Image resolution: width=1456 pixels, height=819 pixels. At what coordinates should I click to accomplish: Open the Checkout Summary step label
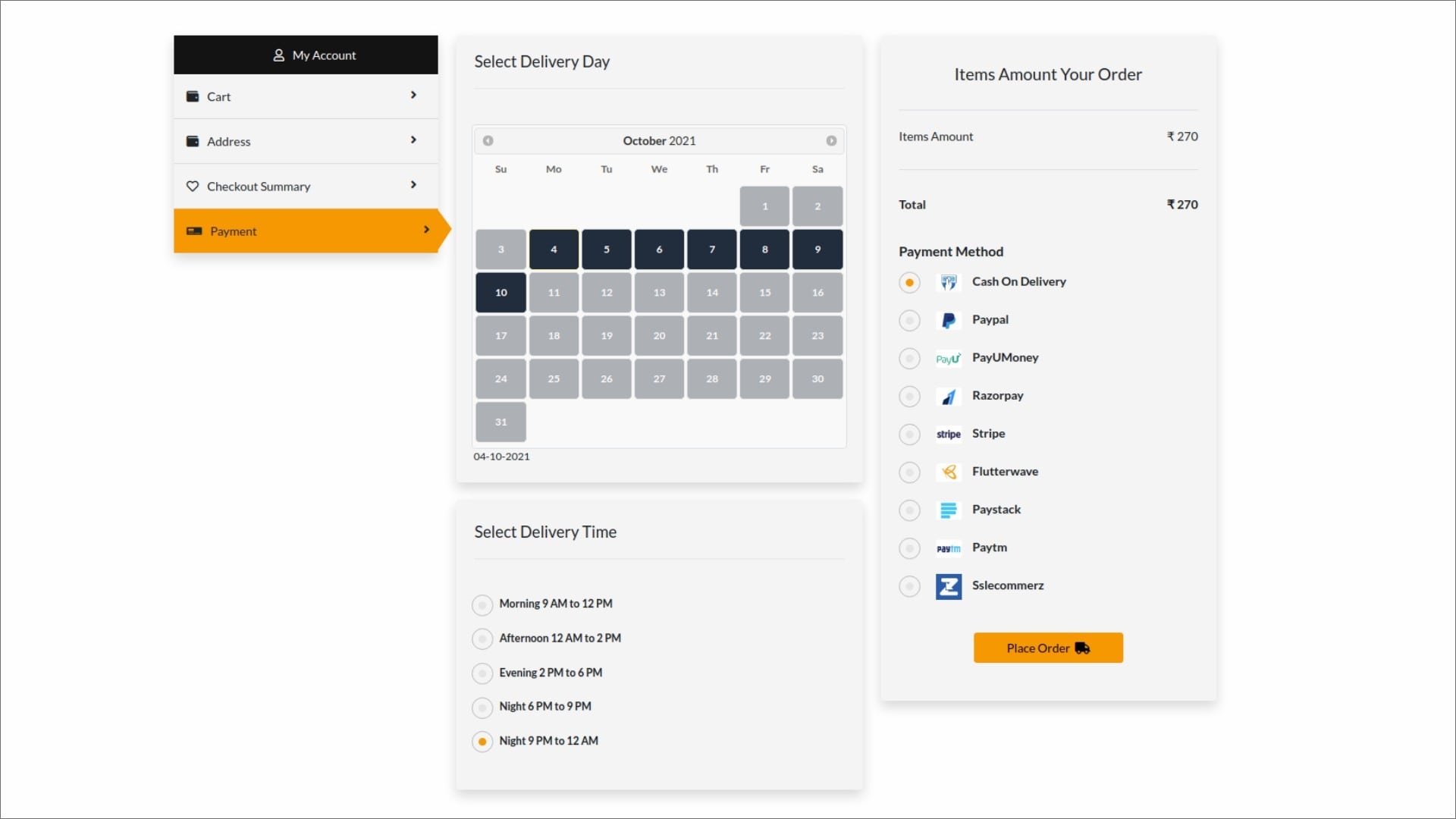coord(259,187)
